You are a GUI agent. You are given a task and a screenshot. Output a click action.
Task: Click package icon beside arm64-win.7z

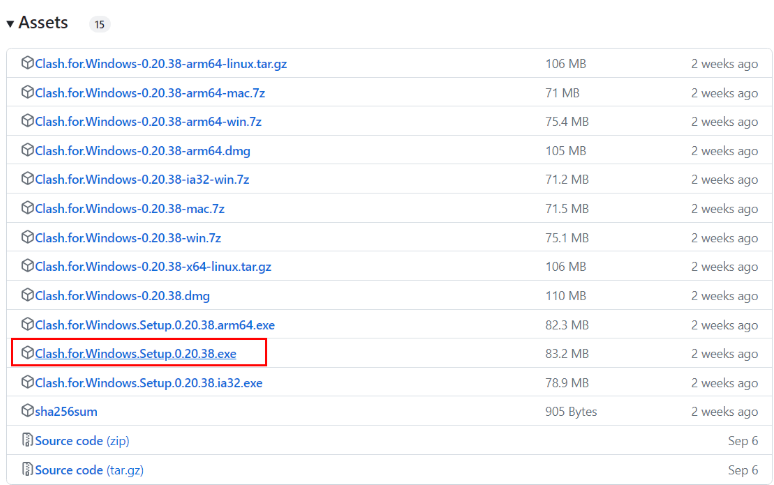point(28,120)
